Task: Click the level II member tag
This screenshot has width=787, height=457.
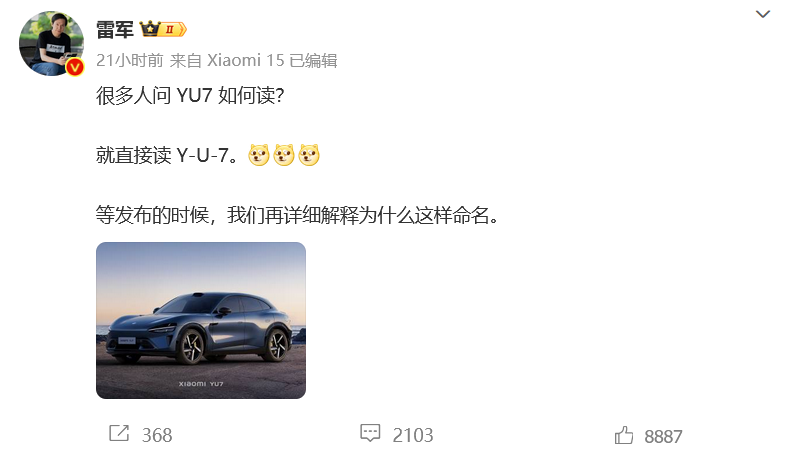Action: pyautogui.click(x=173, y=30)
